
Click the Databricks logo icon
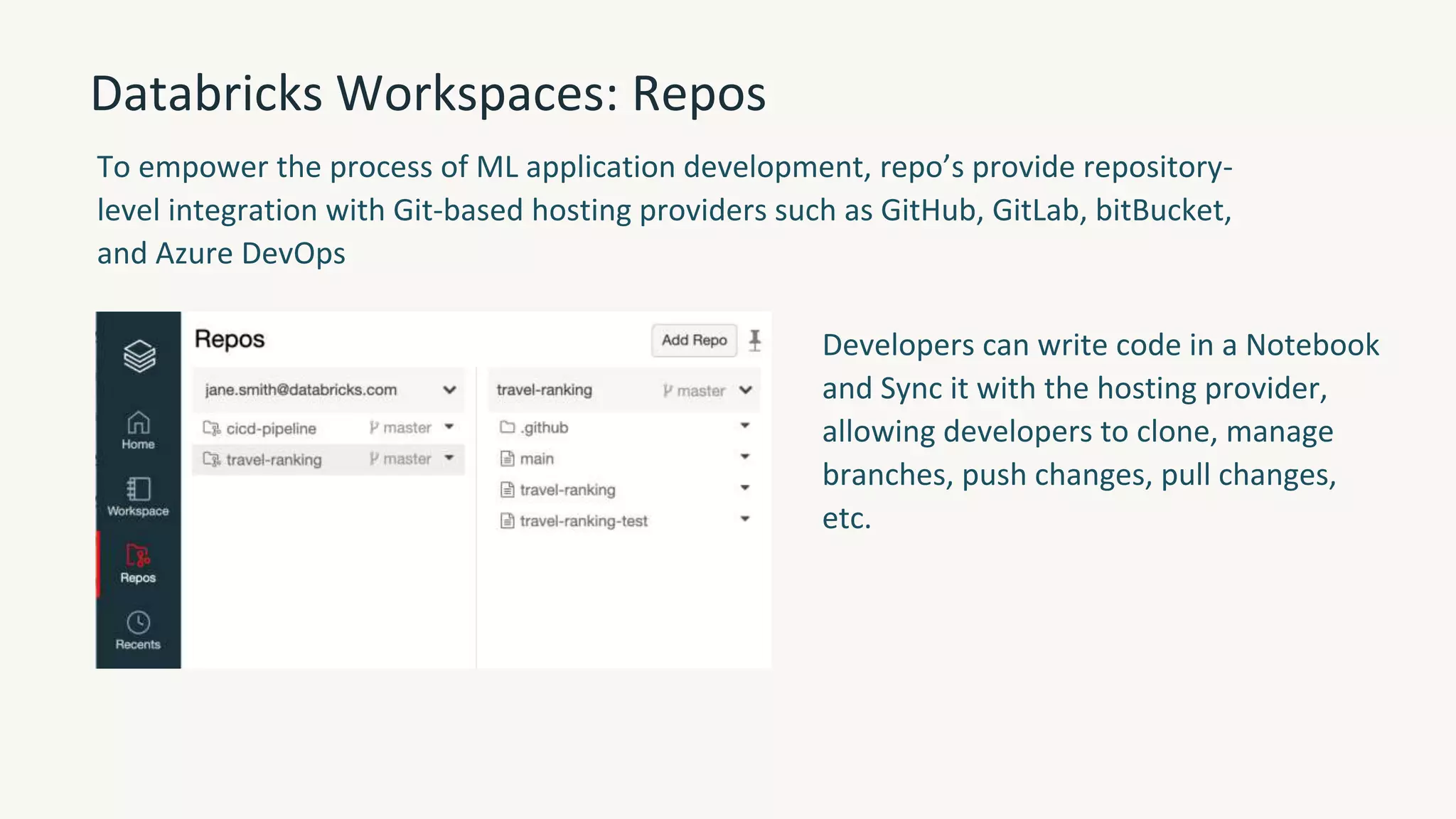[139, 355]
